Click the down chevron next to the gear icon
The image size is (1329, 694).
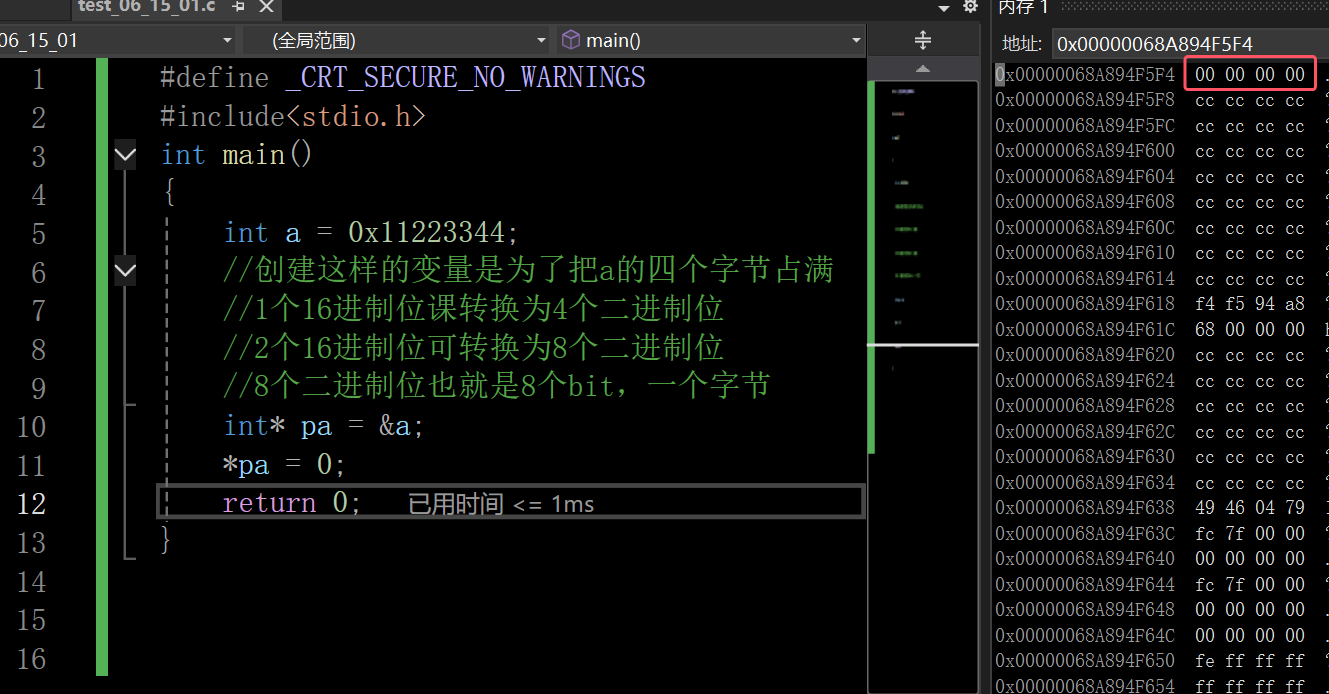coord(943,8)
